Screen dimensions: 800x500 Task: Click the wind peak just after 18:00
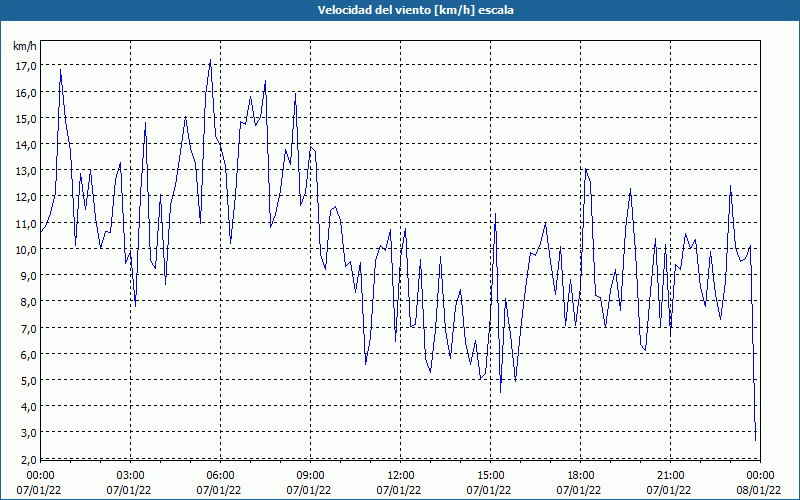586,169
